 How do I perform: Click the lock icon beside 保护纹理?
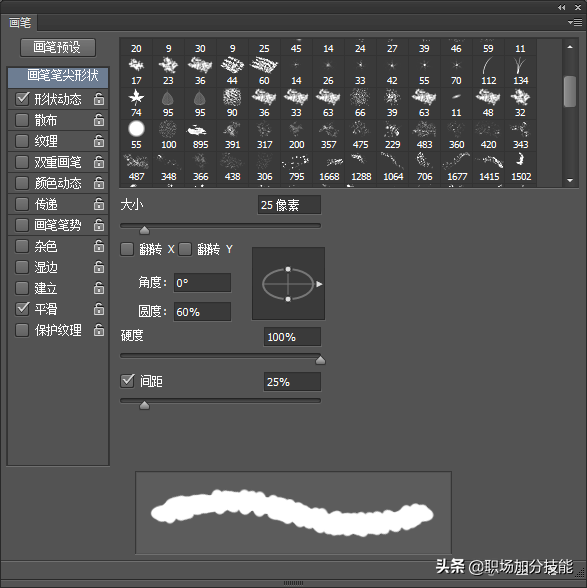click(99, 330)
